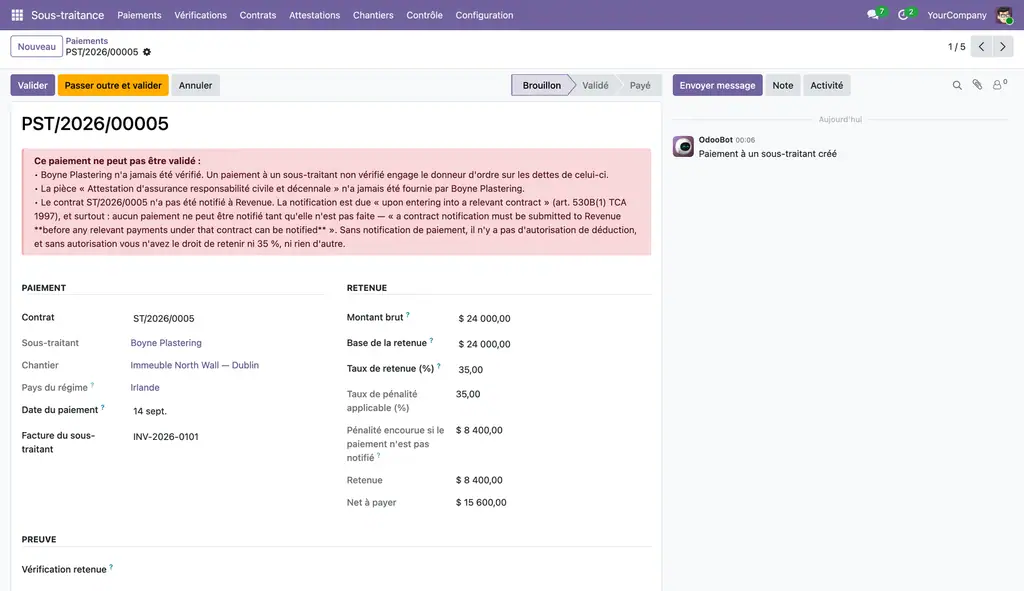Open the conversations messages icon

click(x=872, y=15)
